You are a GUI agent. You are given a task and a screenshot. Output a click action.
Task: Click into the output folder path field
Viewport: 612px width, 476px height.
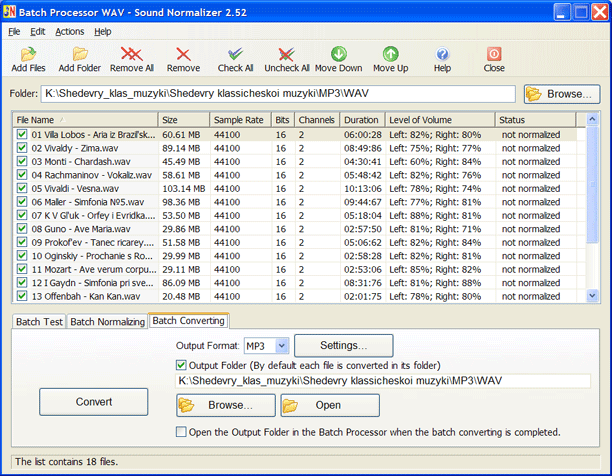382,381
